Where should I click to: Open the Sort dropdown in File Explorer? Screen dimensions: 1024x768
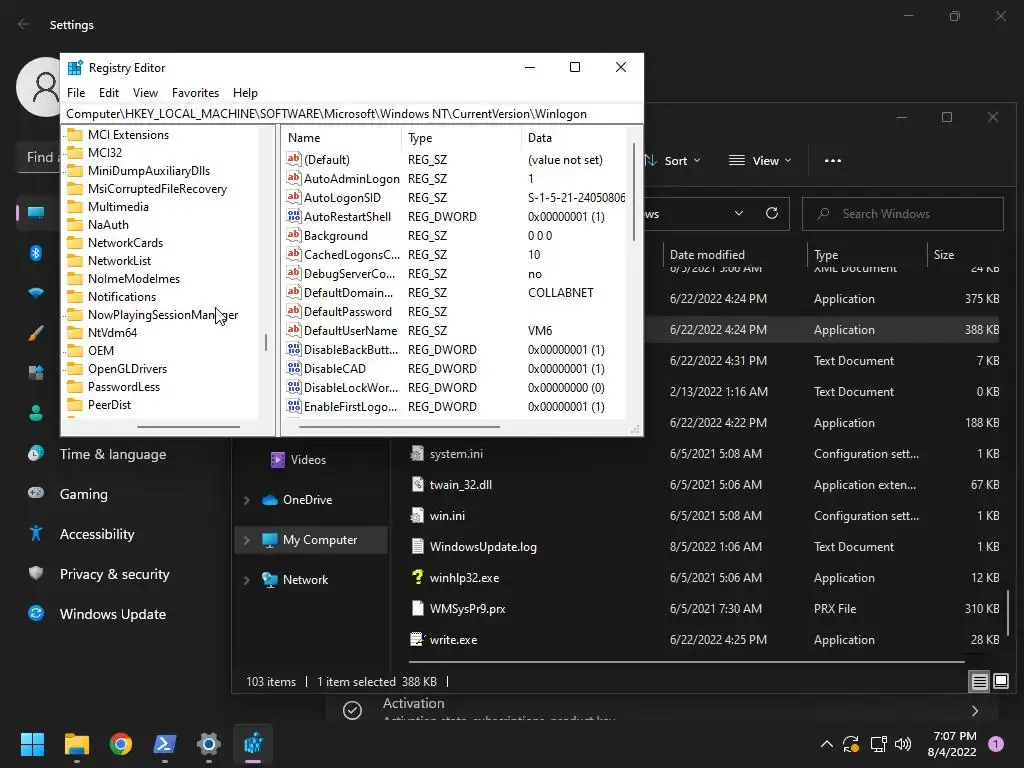(x=672, y=161)
